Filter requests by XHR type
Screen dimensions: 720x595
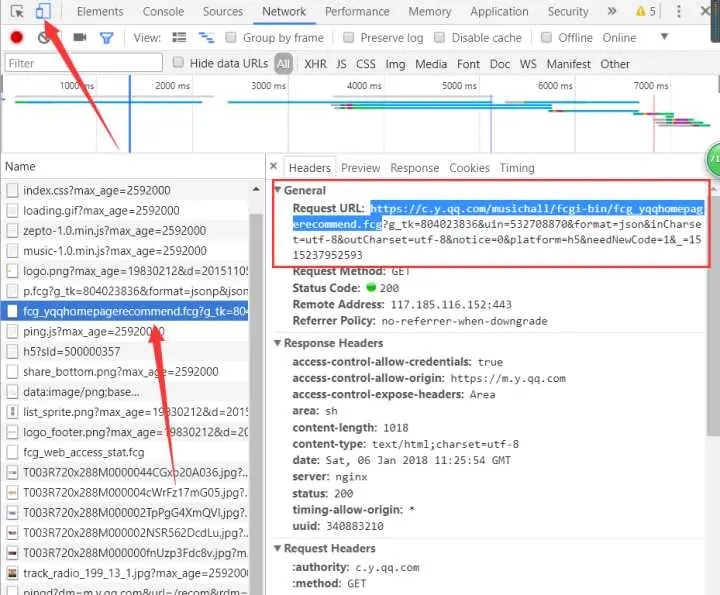pos(315,64)
